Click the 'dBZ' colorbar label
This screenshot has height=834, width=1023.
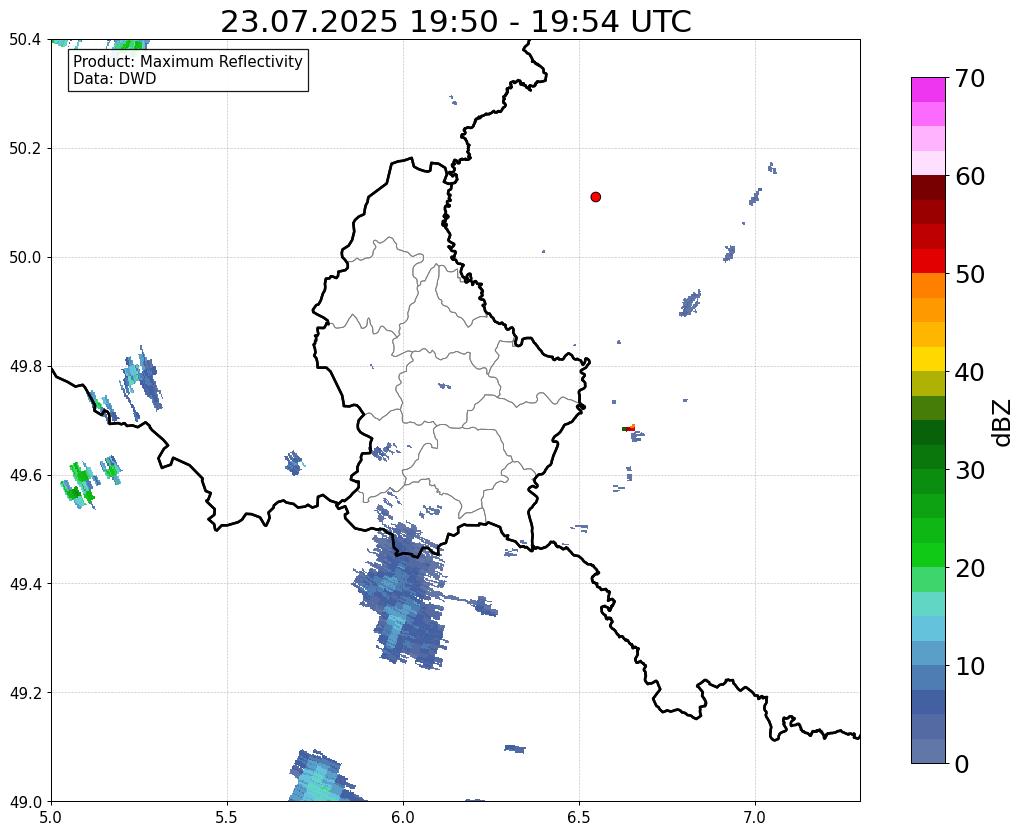(x=1003, y=422)
